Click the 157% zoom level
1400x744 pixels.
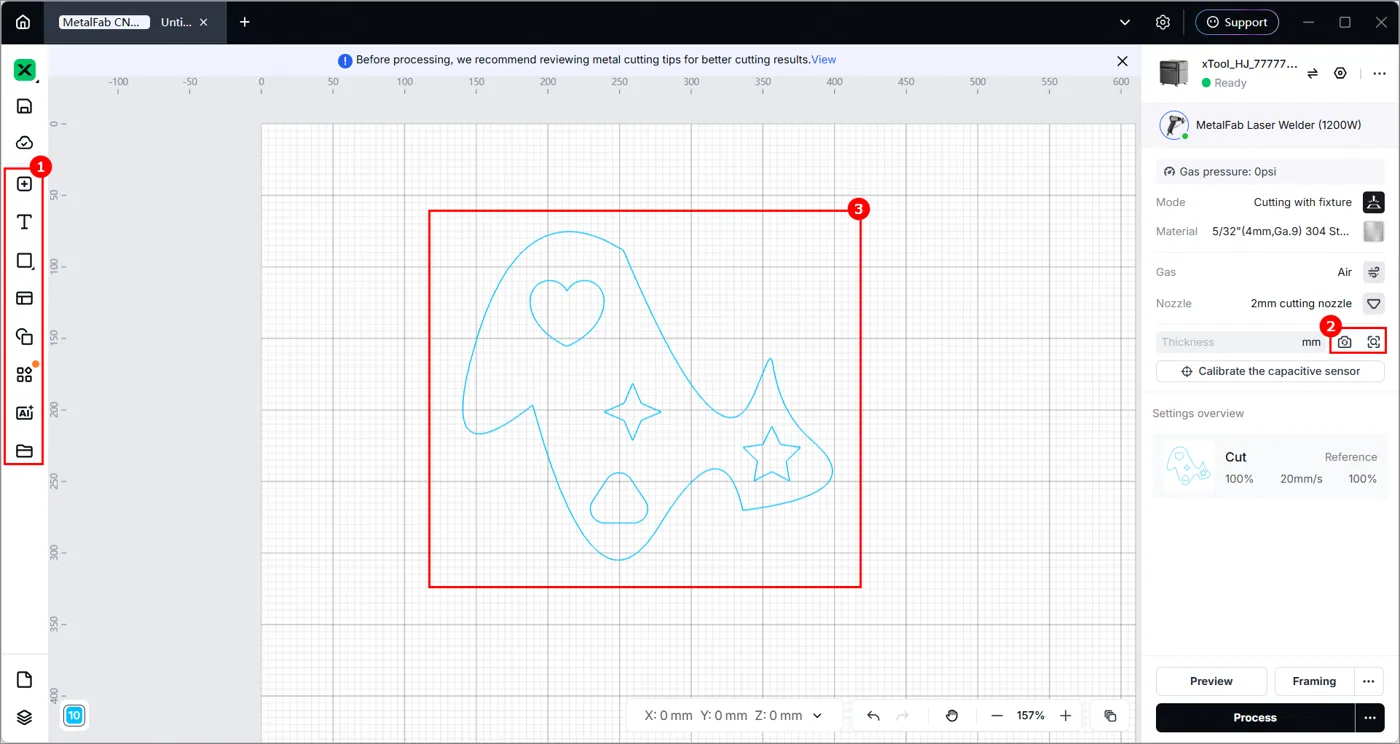pos(1031,716)
